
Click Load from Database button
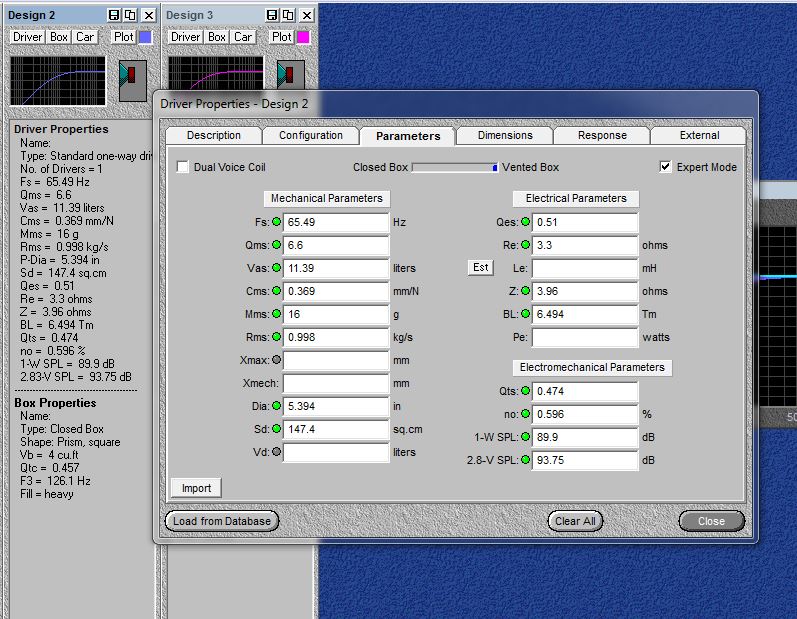222,521
